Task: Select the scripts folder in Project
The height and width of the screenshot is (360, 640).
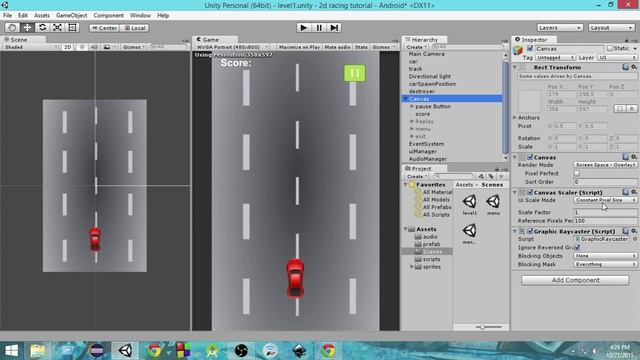Action: coord(431,259)
